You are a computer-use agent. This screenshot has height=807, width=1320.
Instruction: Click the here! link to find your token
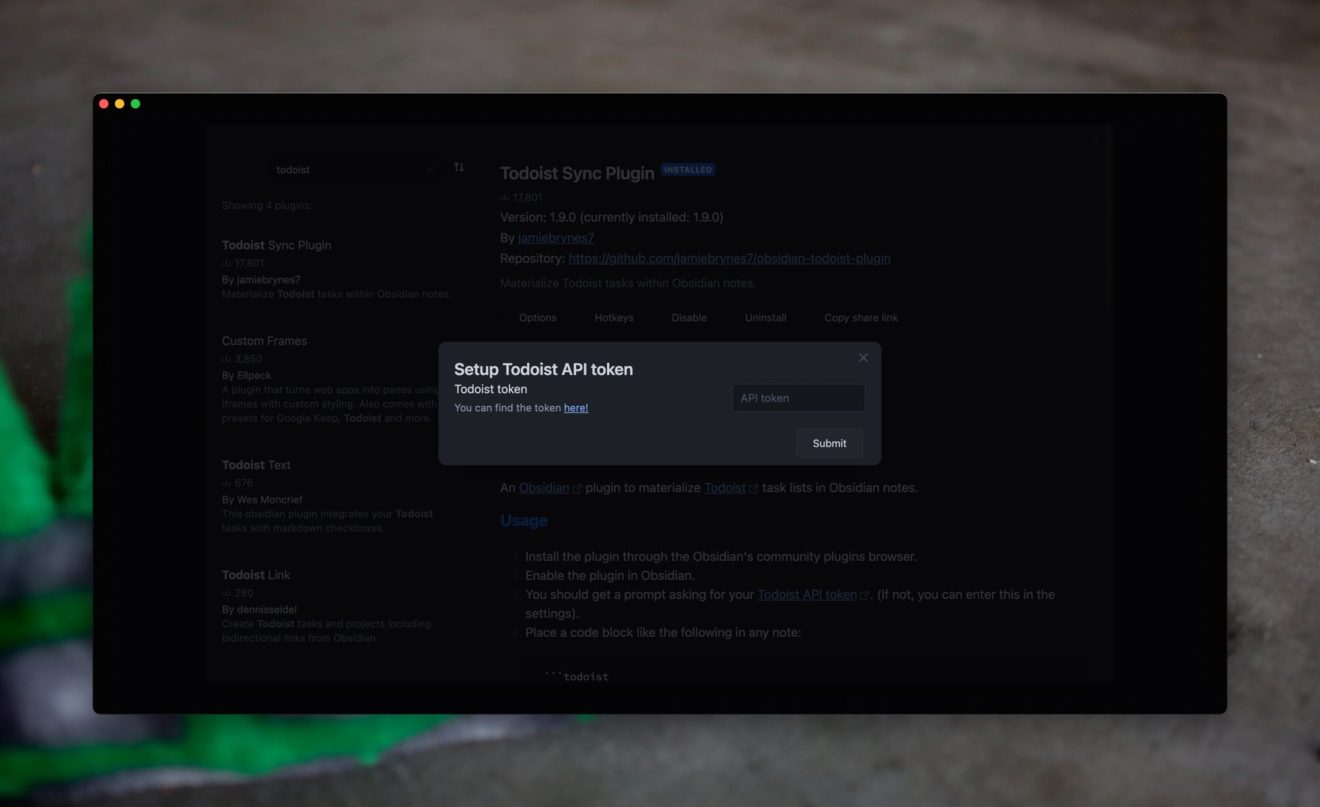(x=577, y=407)
